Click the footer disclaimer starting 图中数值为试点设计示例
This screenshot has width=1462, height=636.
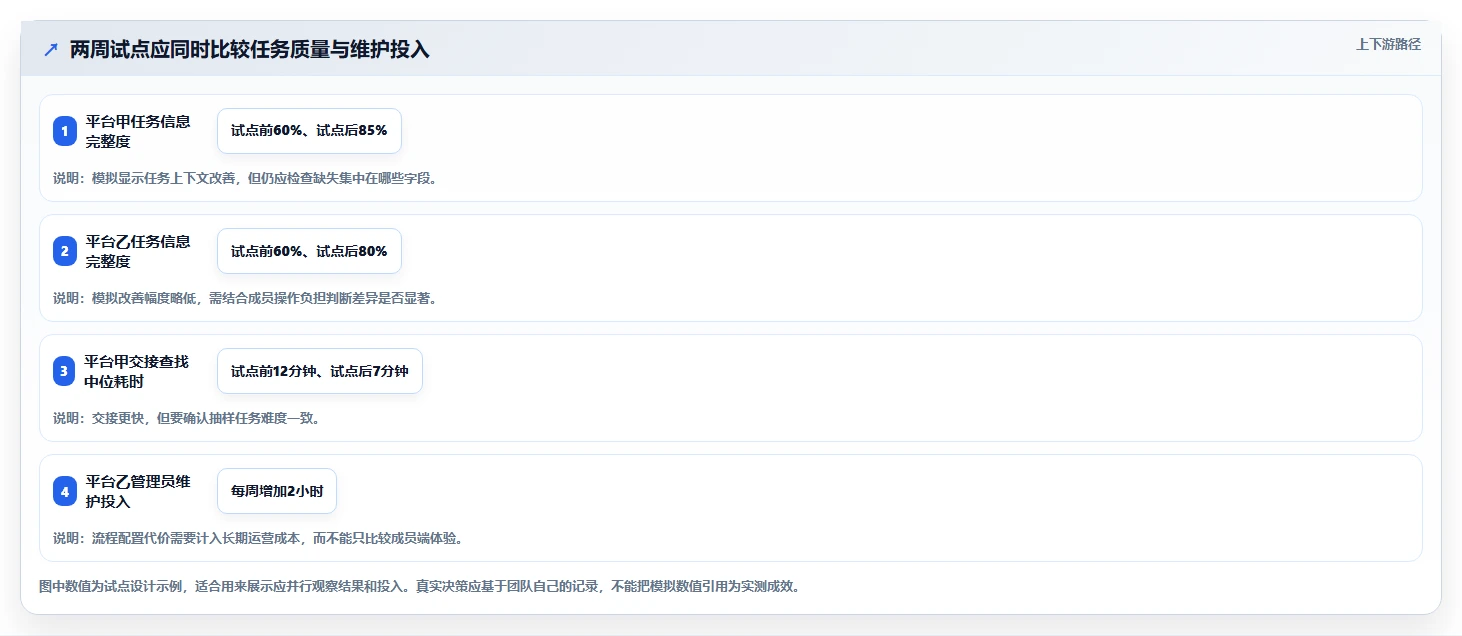[x=419, y=586]
